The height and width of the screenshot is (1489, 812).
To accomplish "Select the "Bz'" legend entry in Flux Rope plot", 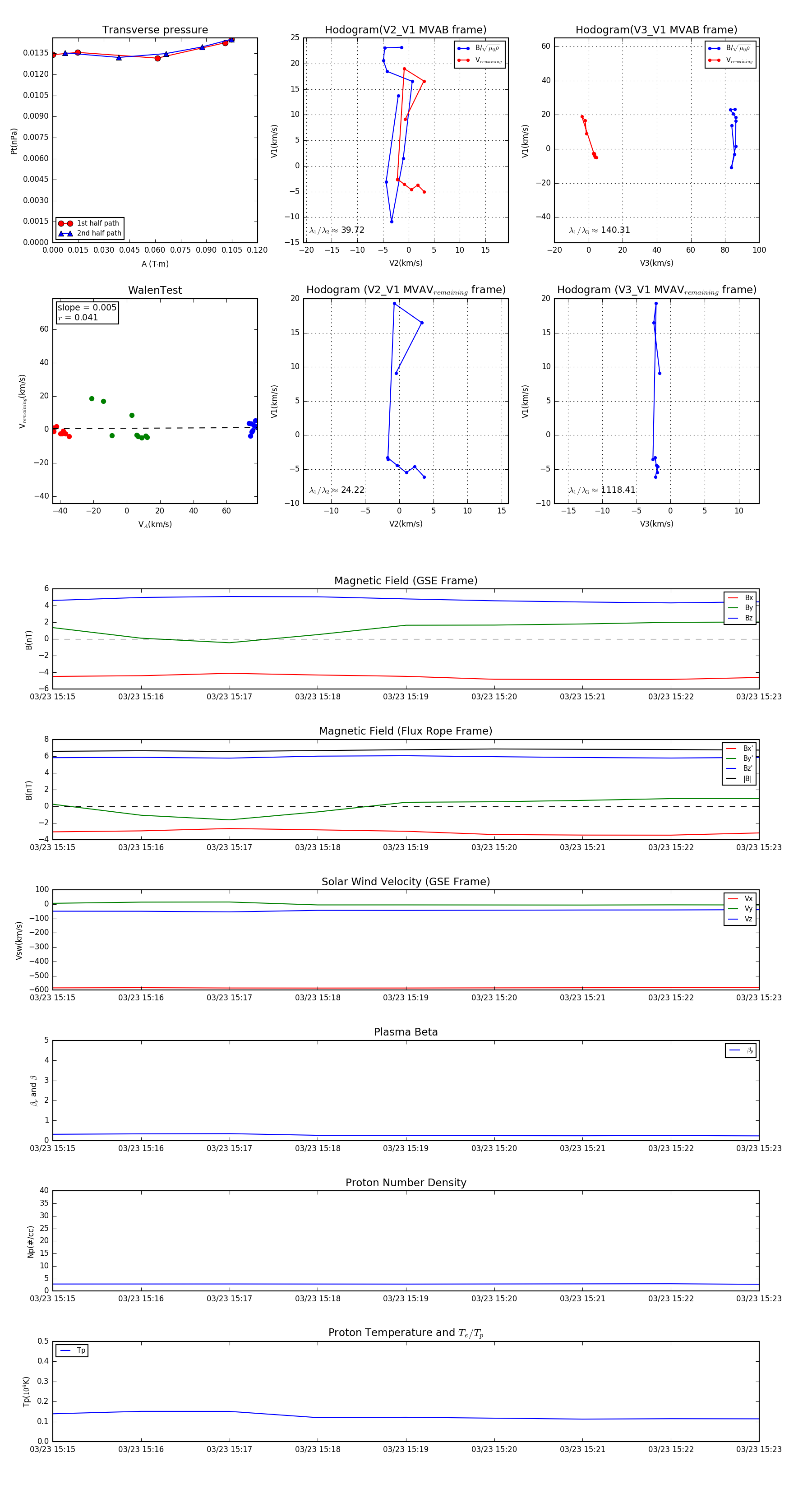I will (x=739, y=769).
